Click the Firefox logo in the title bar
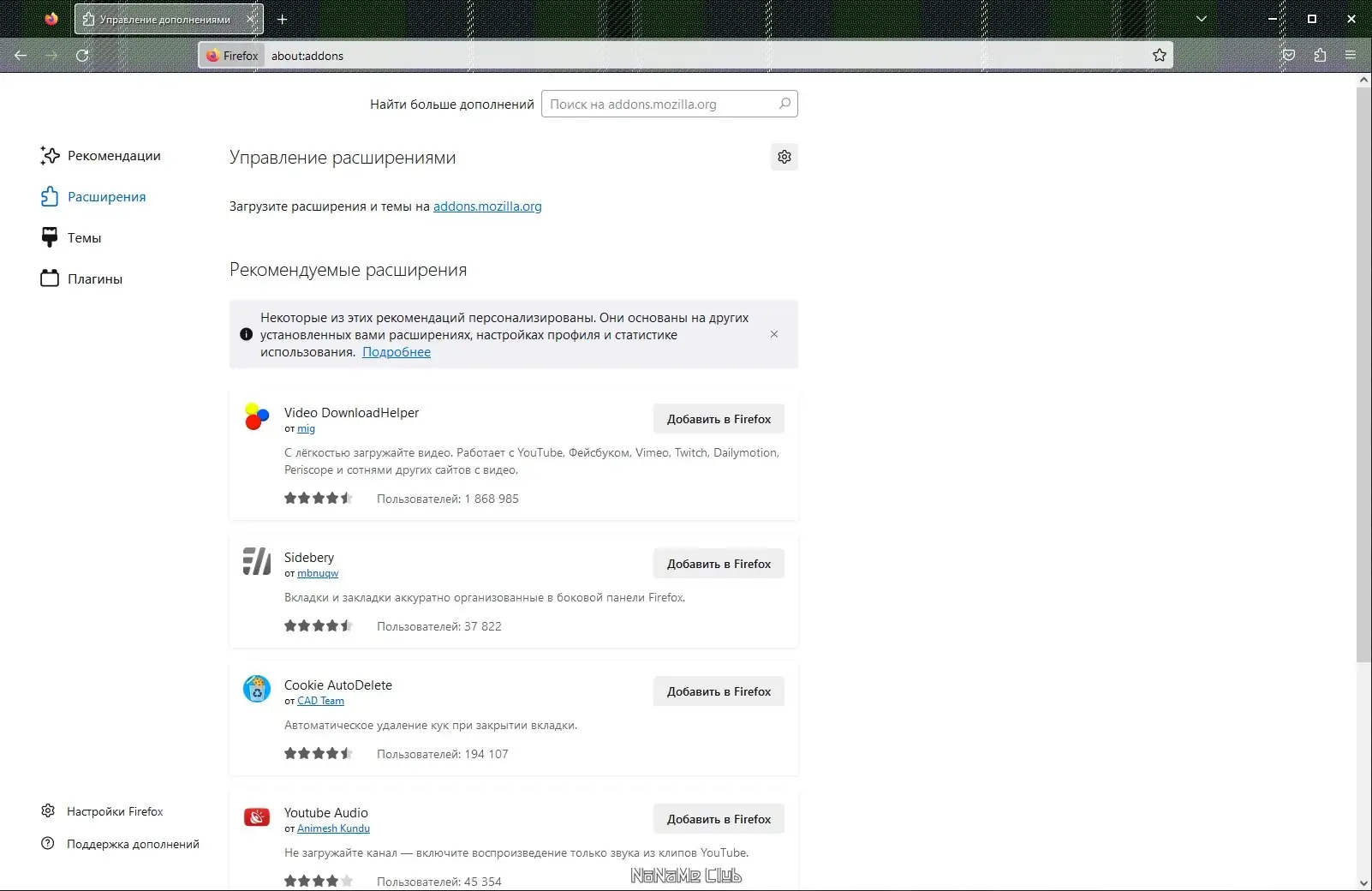1372x891 pixels. pos(51,18)
